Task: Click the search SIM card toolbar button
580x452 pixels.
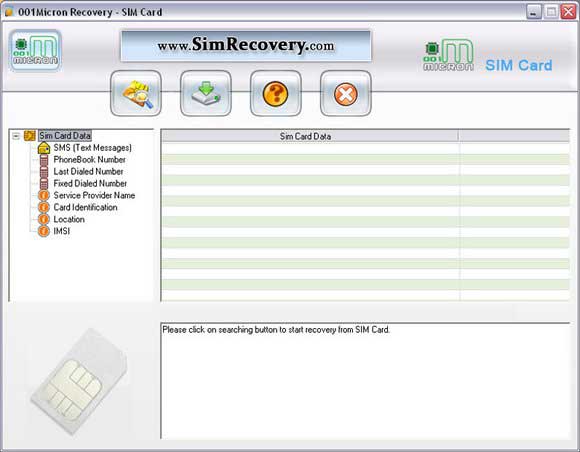Action: click(x=136, y=93)
